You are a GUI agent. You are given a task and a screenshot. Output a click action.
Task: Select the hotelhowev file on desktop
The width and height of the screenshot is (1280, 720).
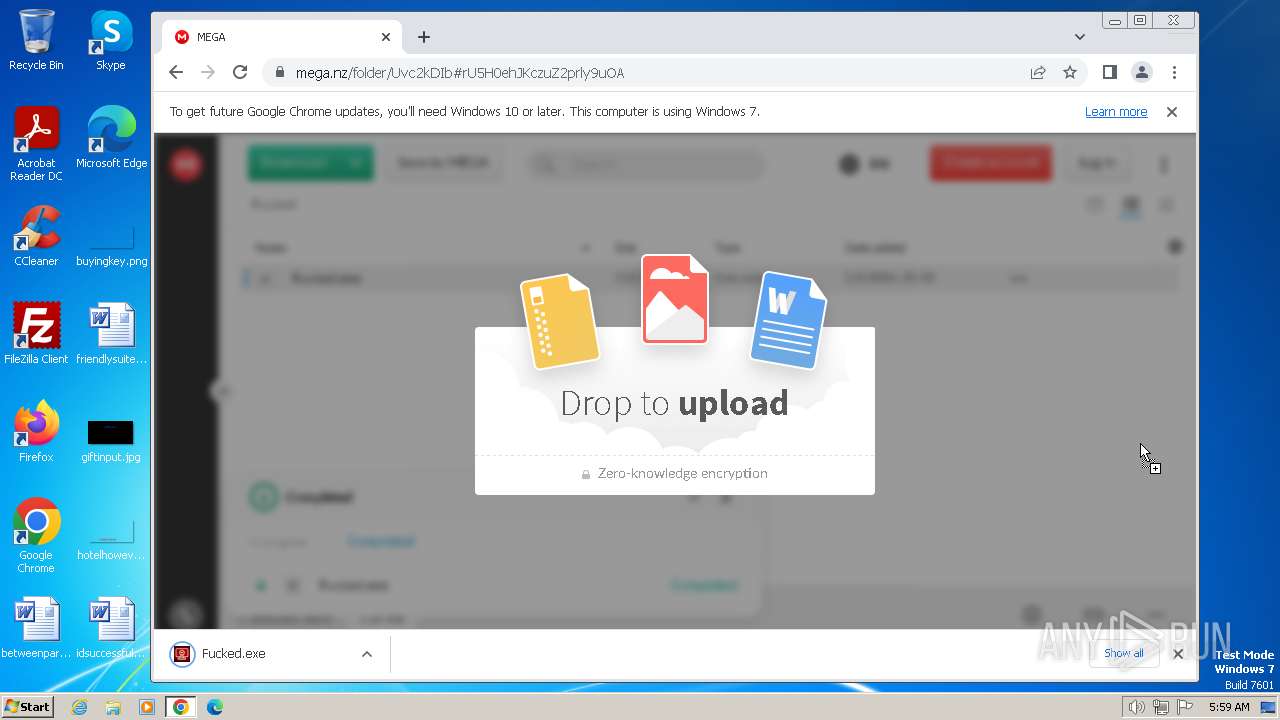click(x=111, y=541)
